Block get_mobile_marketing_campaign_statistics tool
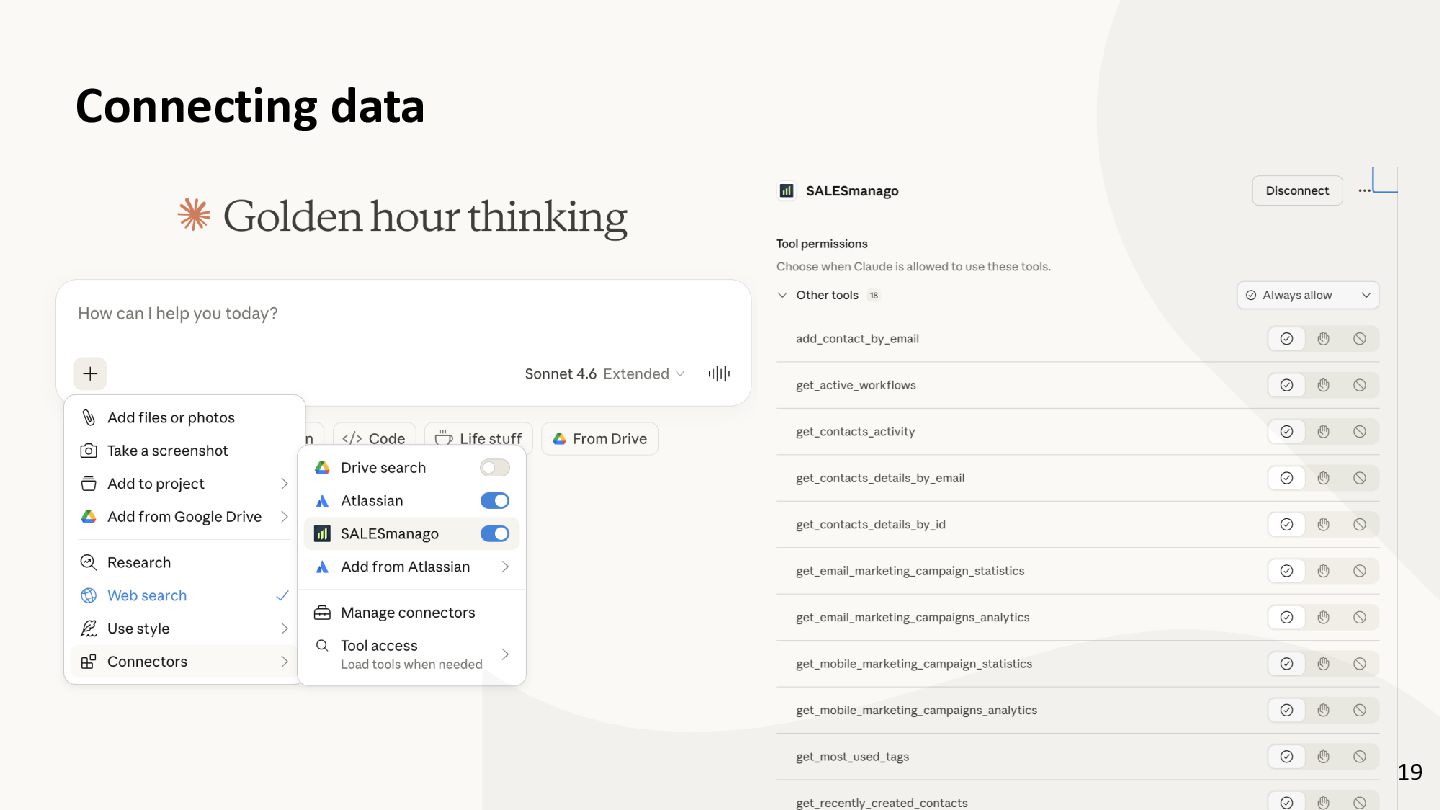Image resolution: width=1440 pixels, height=810 pixels. point(1360,664)
